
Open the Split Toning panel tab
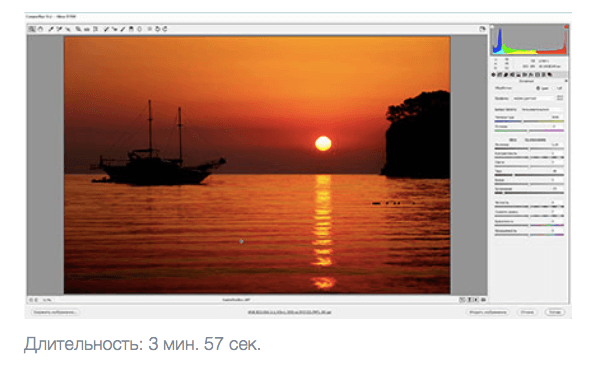[518, 75]
